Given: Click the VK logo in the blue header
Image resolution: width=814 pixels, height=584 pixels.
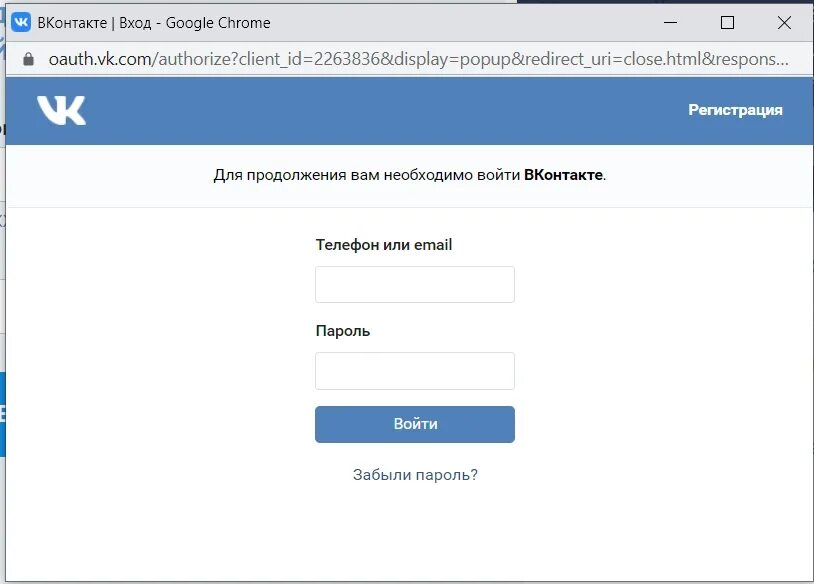Looking at the screenshot, I should tap(61, 110).
